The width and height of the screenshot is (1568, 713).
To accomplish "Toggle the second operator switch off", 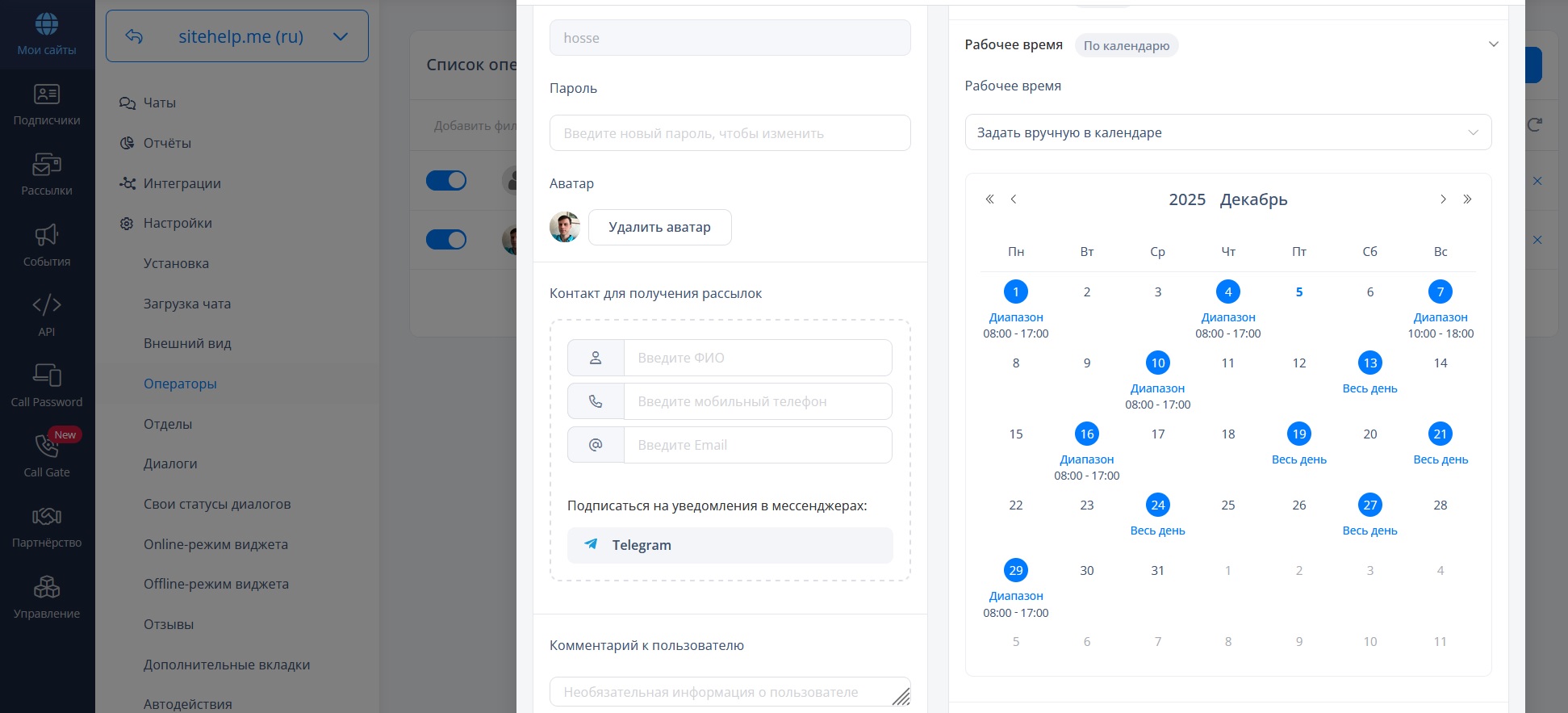I will tap(446, 240).
